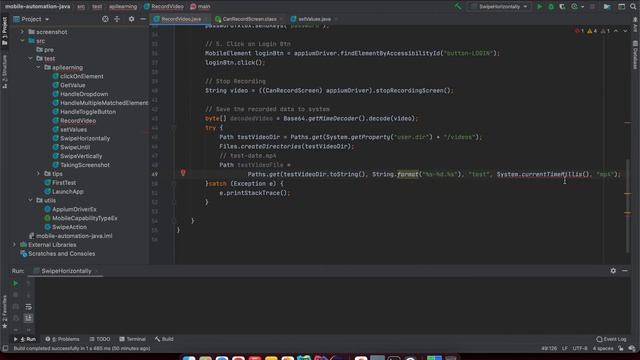Viewport: 640px width, 360px height.
Task: Click the LF line separator status widget
Action: tap(564, 349)
